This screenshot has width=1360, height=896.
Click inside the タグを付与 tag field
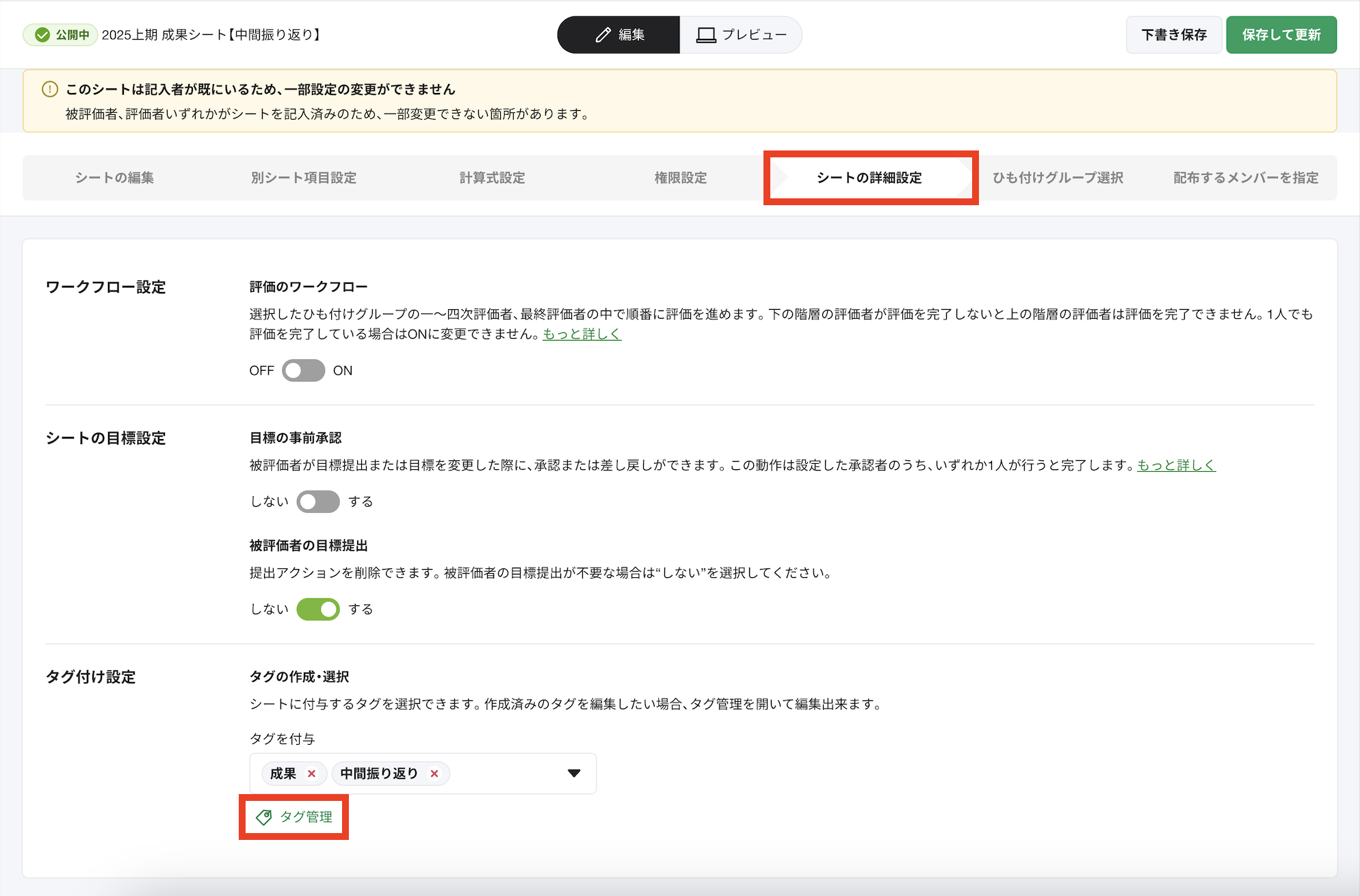pos(506,774)
